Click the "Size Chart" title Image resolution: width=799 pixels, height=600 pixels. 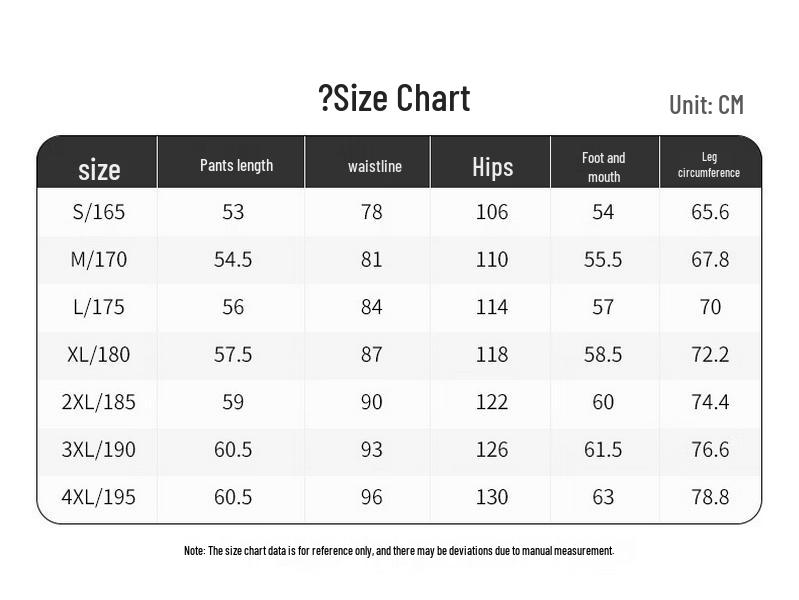coord(394,99)
